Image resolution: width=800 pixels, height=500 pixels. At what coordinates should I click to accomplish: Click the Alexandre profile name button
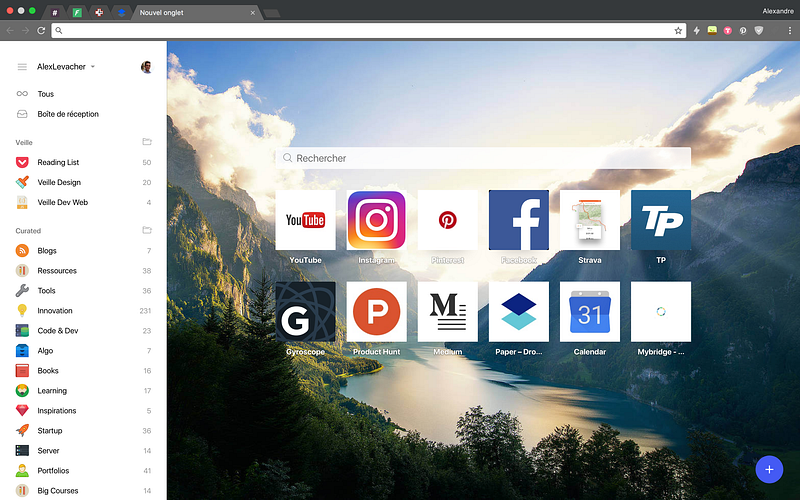(778, 11)
